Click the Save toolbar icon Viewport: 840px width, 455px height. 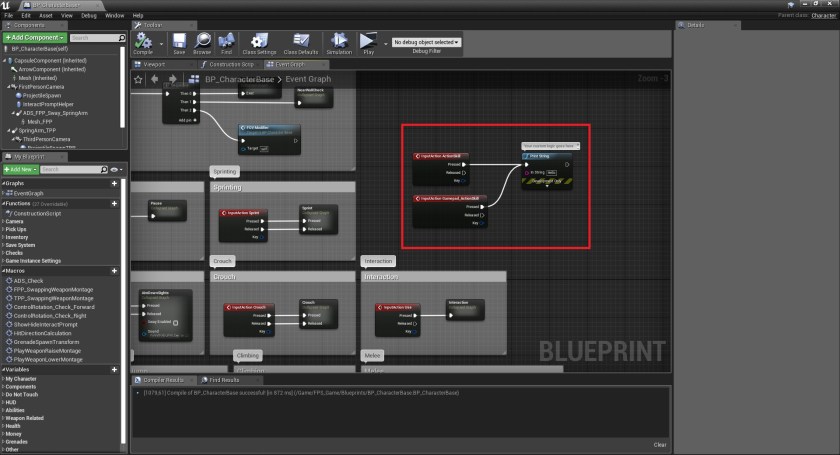tap(179, 41)
